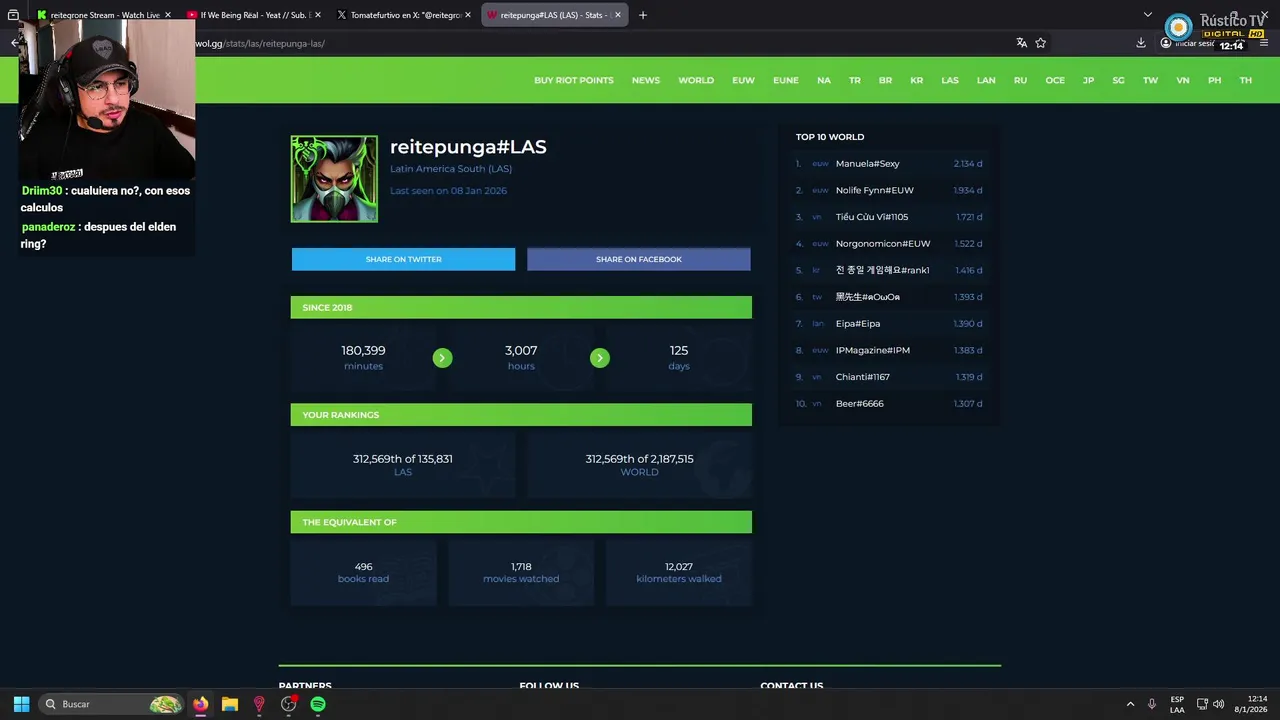Select PH region in navigation bar
1280x720 pixels.
point(1214,80)
